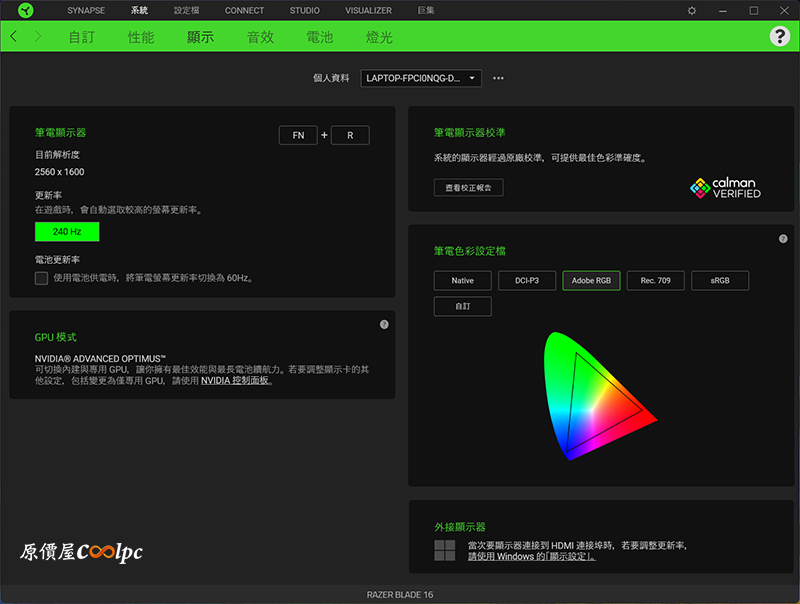
Task: Go forward with the right arrow
Action: [38, 36]
